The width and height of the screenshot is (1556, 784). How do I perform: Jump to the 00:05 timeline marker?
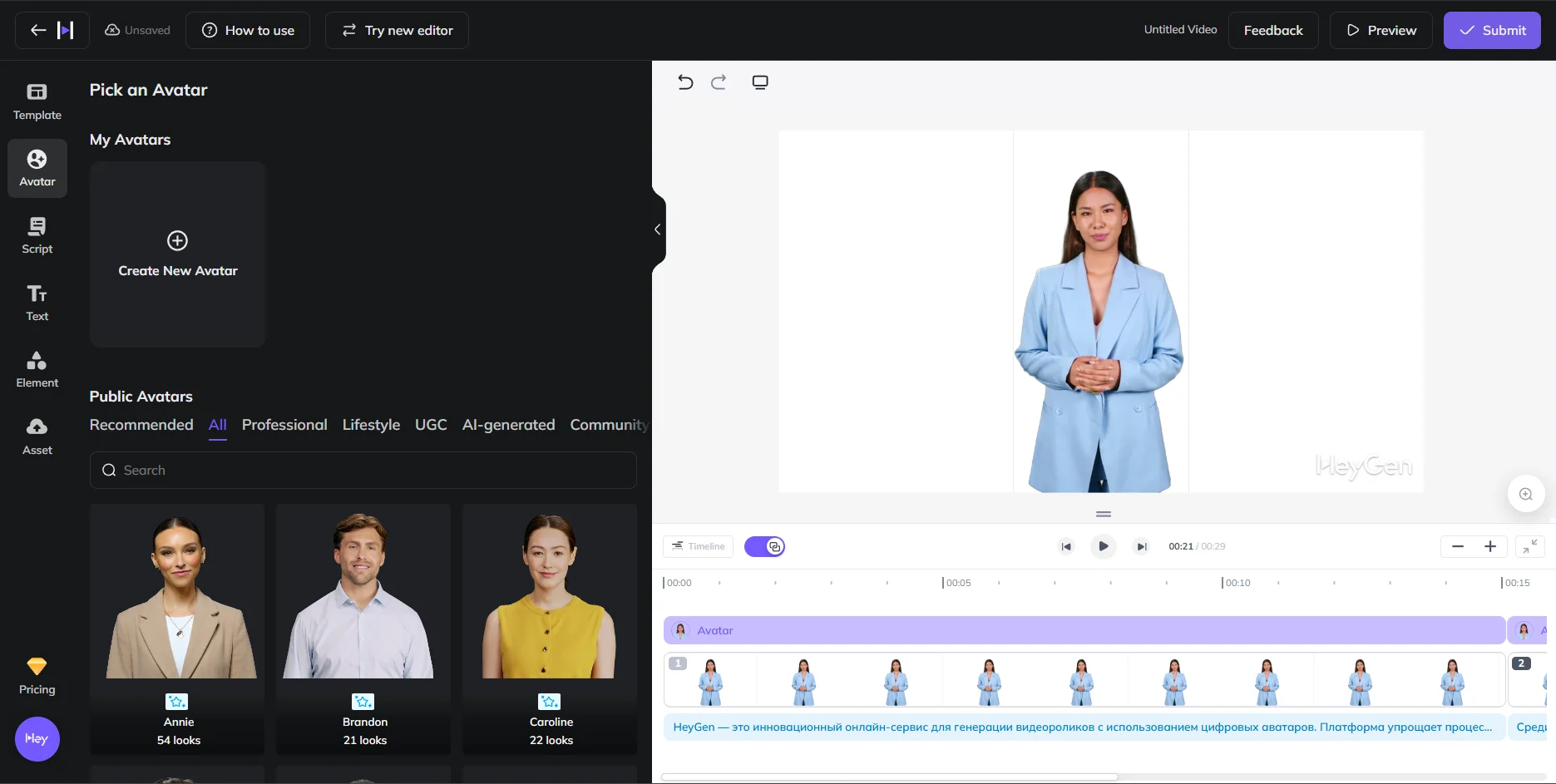pos(957,583)
